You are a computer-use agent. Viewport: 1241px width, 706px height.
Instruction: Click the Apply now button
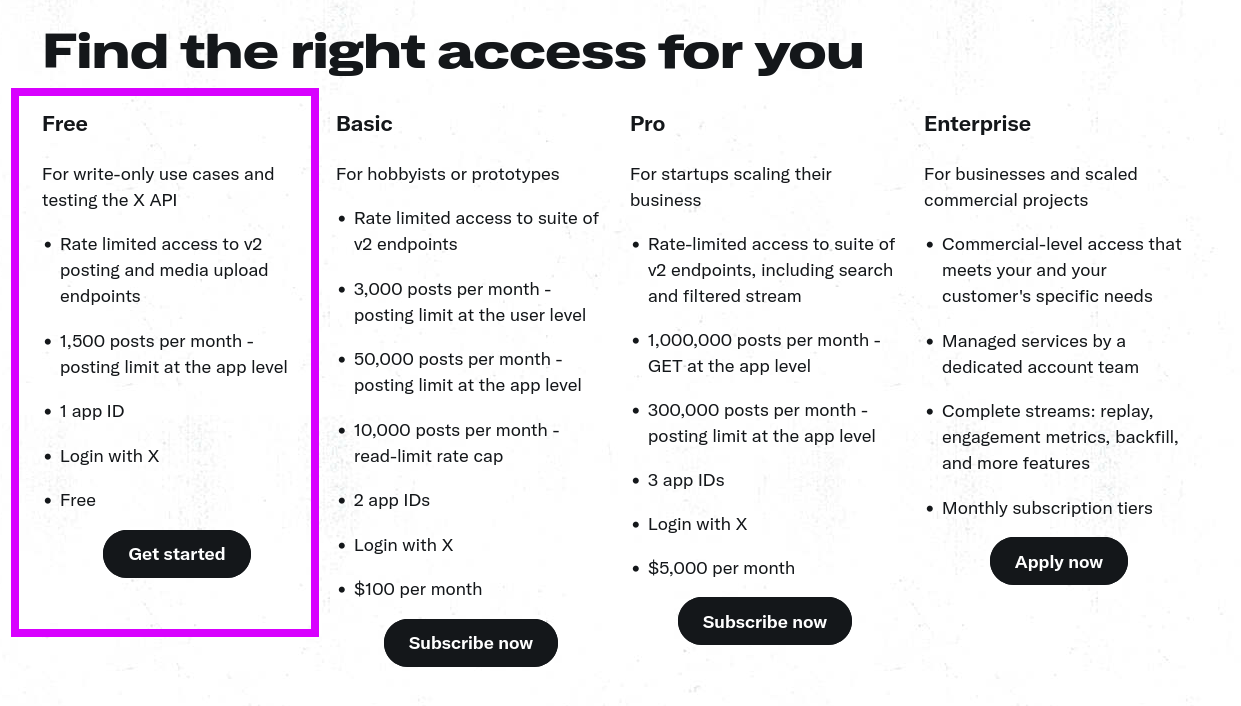(x=1058, y=562)
